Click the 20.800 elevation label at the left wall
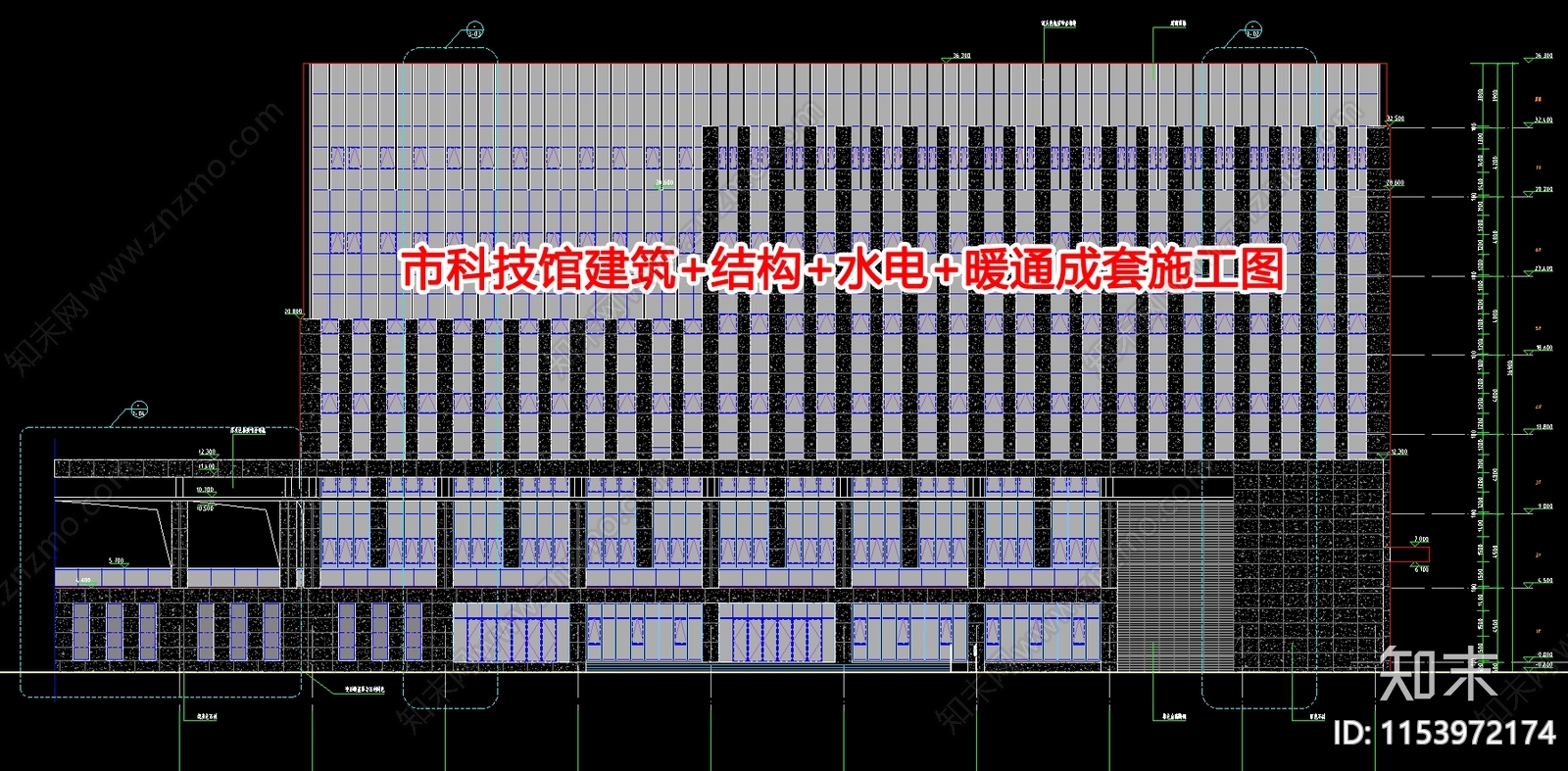Screen dimensions: 1568x771 (x=293, y=312)
